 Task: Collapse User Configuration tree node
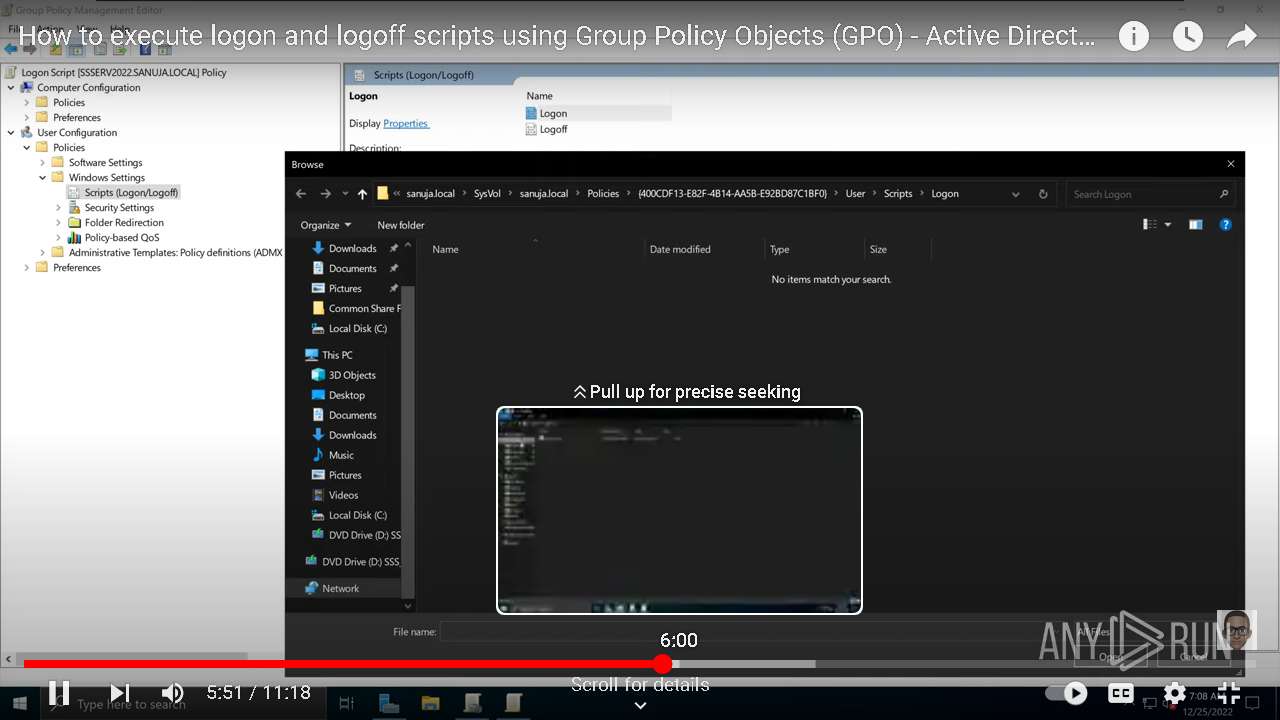click(11, 132)
